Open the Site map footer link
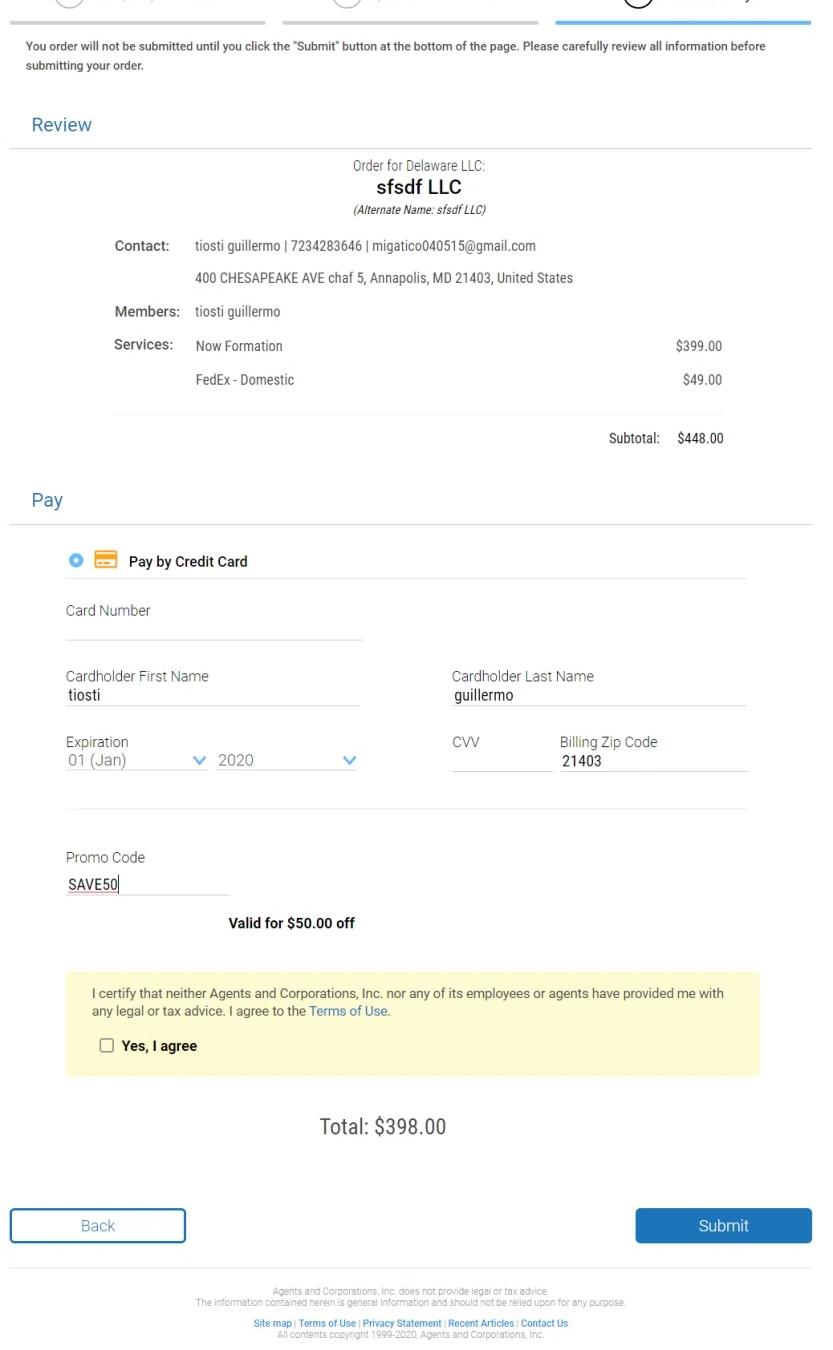The width and height of the screenshot is (833, 1350). [x=272, y=1323]
